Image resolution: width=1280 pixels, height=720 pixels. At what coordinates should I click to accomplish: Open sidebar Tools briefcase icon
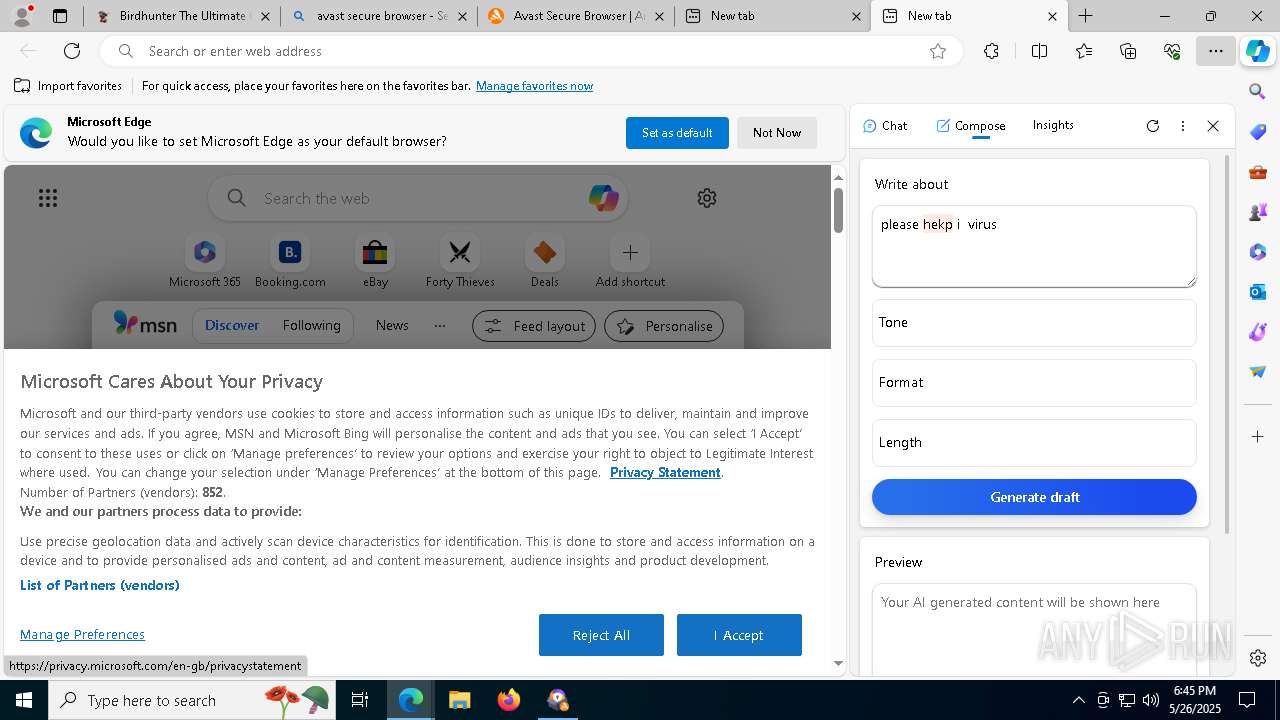1258,172
